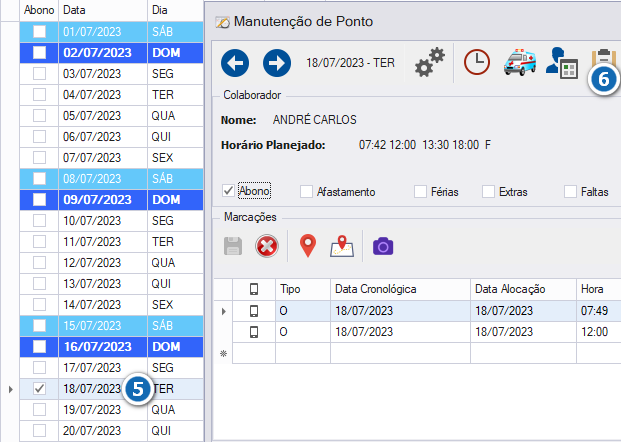Click the ambulance icon
Screen dimensions: 621x442
(520, 62)
